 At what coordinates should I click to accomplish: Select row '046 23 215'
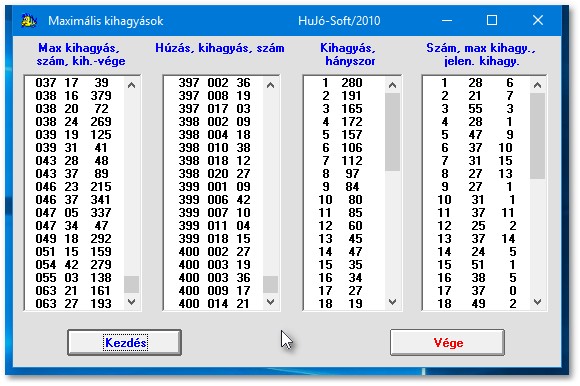point(74,186)
